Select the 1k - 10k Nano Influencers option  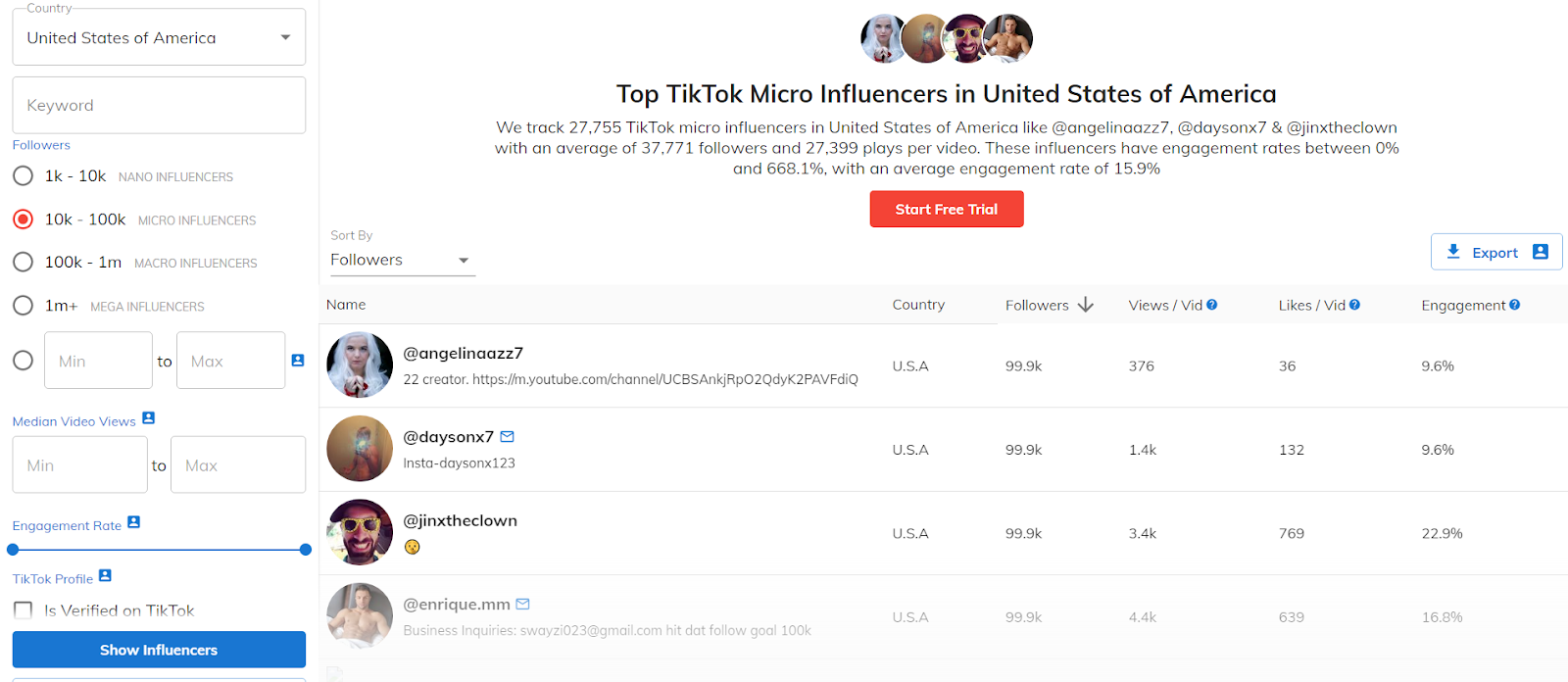click(24, 176)
